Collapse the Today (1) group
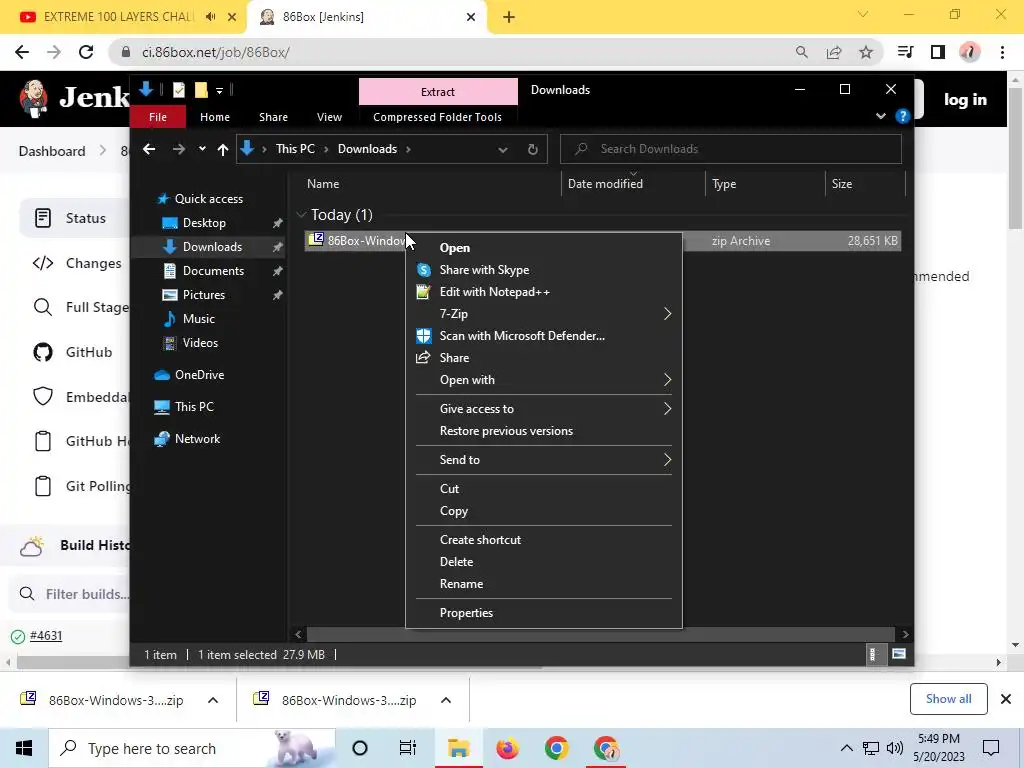The width and height of the screenshot is (1024, 768). 301,215
